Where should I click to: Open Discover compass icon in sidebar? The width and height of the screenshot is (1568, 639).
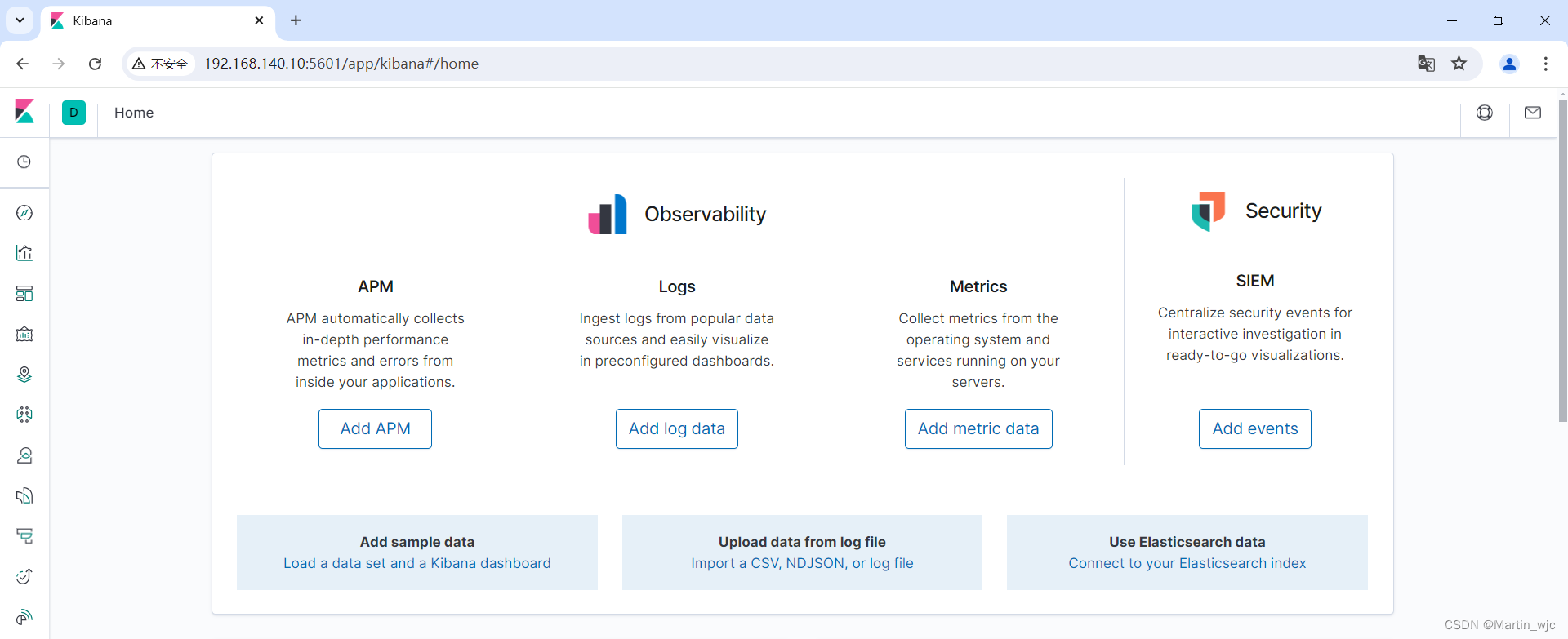click(x=24, y=213)
